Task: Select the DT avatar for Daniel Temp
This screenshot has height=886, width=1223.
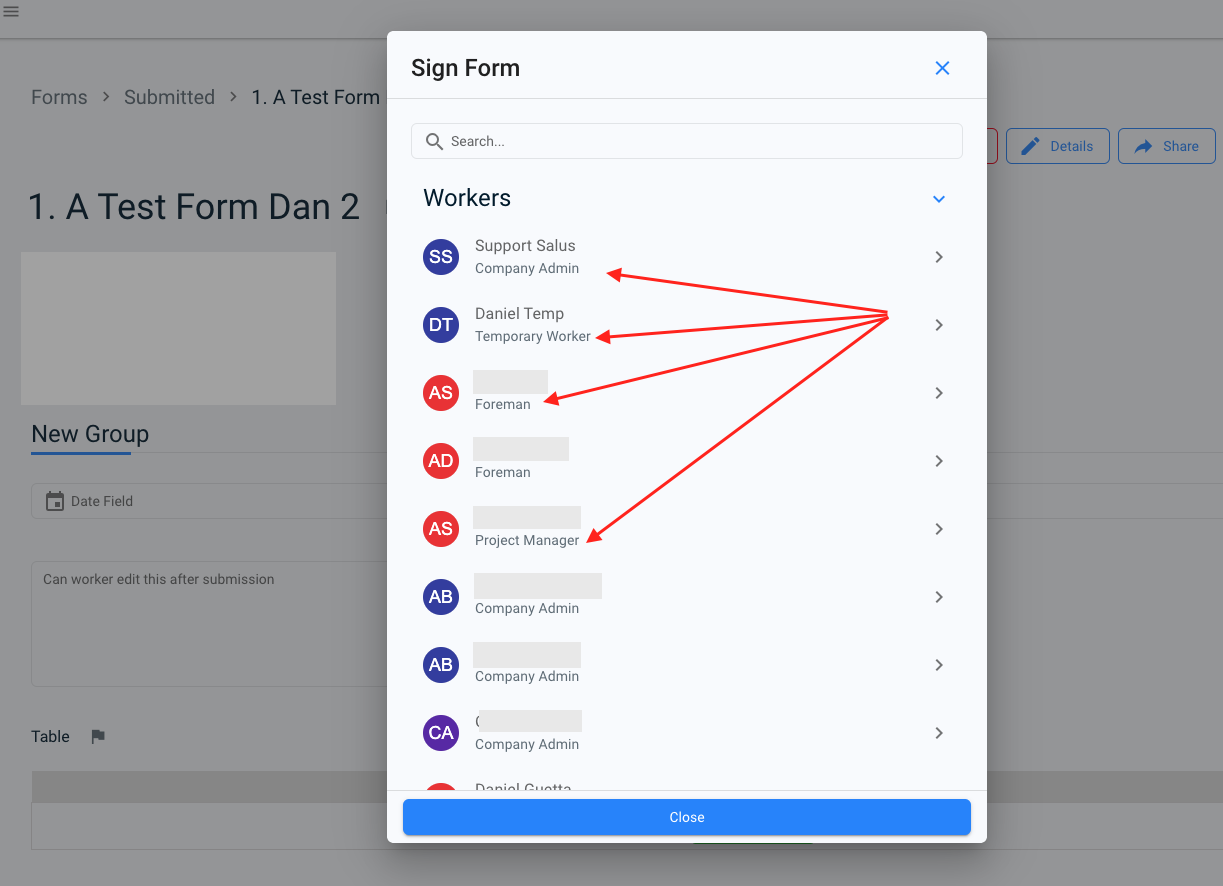Action: click(441, 325)
